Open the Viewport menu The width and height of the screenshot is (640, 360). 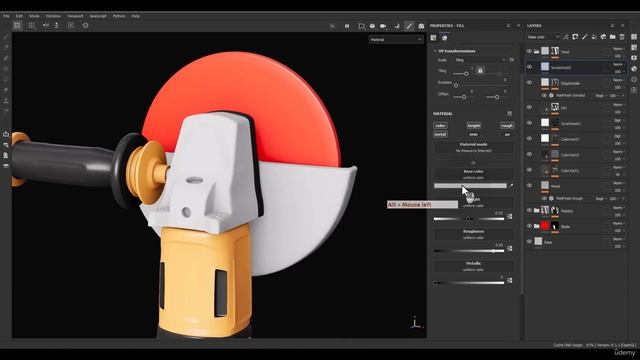[x=75, y=16]
